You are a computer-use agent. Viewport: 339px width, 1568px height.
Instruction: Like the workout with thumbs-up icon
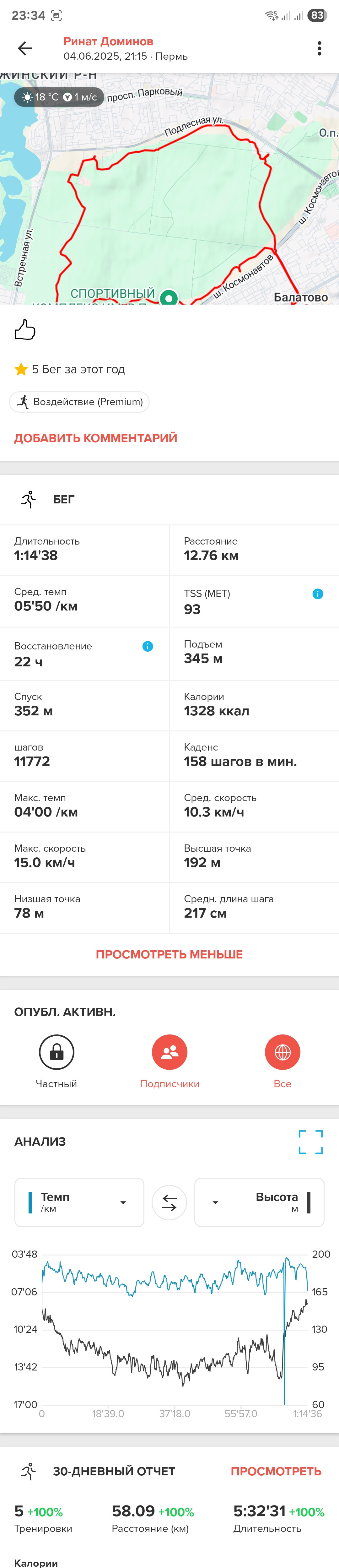[25, 329]
